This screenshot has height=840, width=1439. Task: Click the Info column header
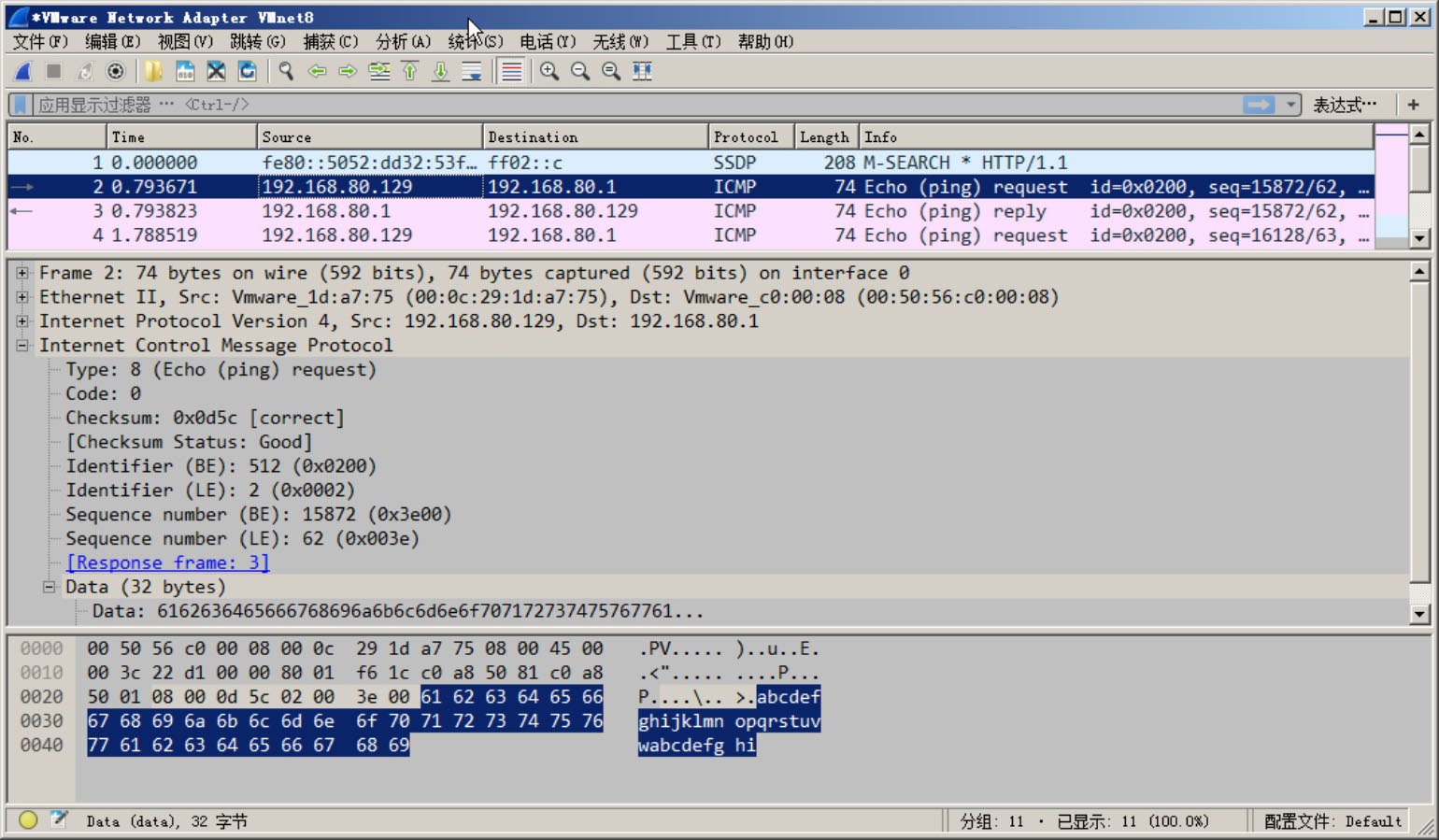1117,136
